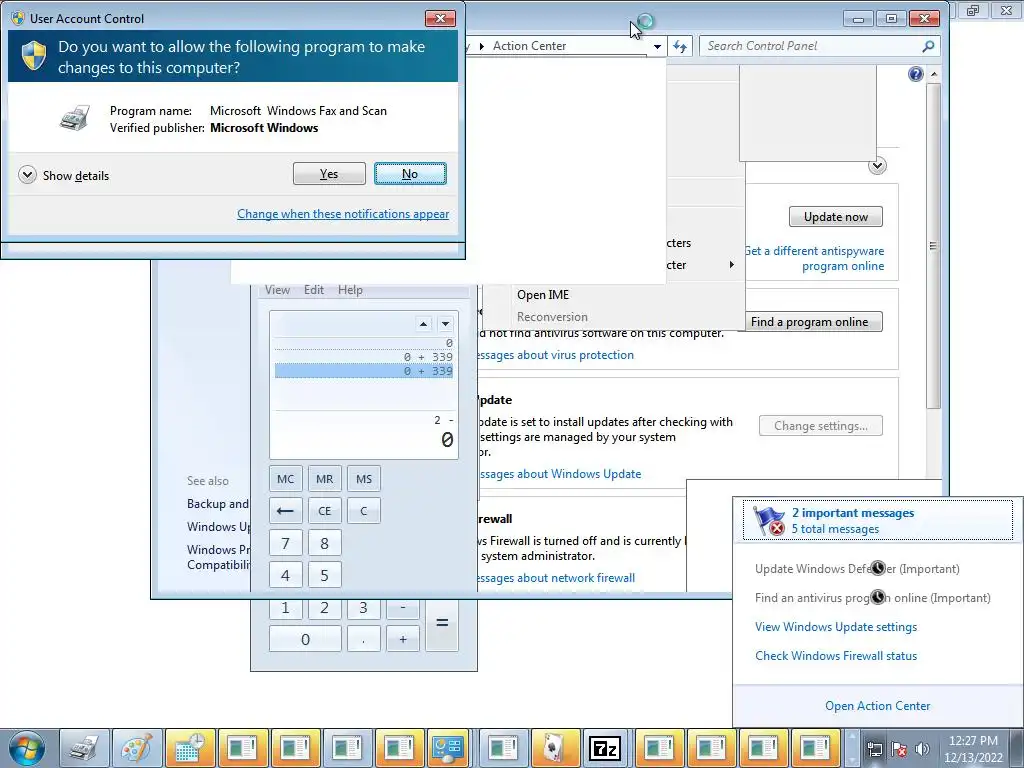Open Paint from the taskbar
The image size is (1024, 768).
tap(136, 748)
